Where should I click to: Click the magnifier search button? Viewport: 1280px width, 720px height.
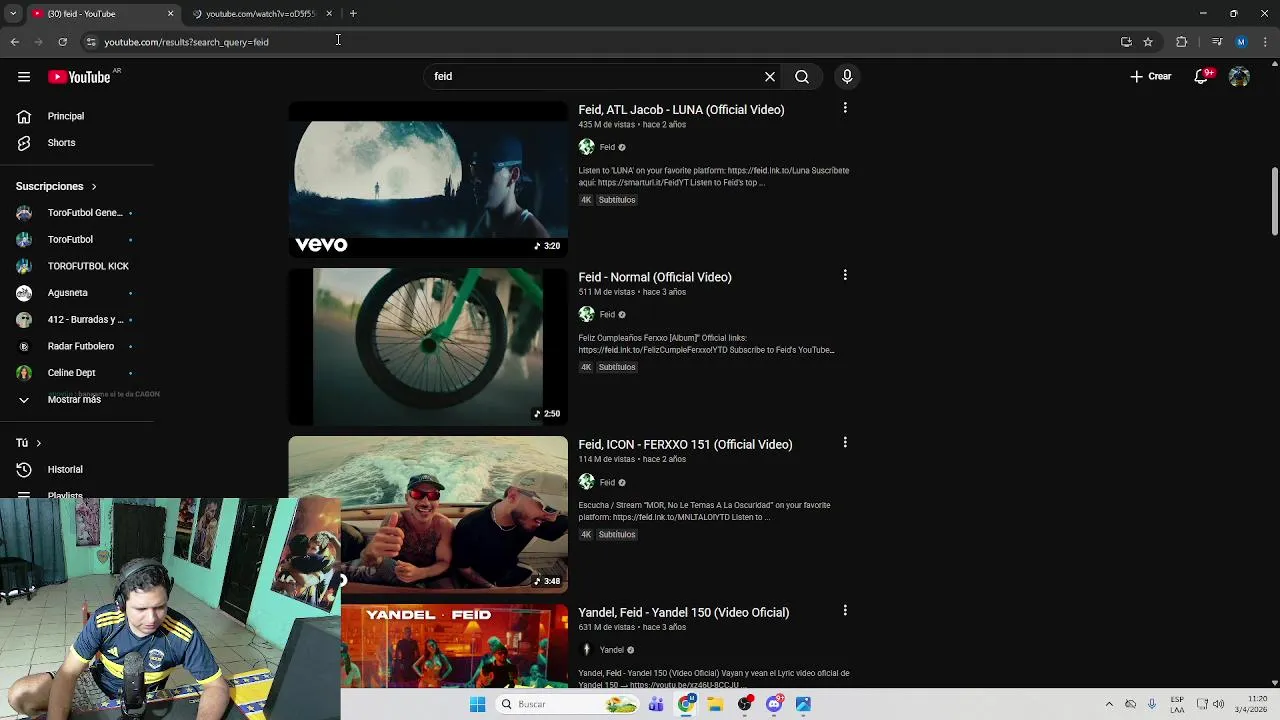pyautogui.click(x=802, y=77)
